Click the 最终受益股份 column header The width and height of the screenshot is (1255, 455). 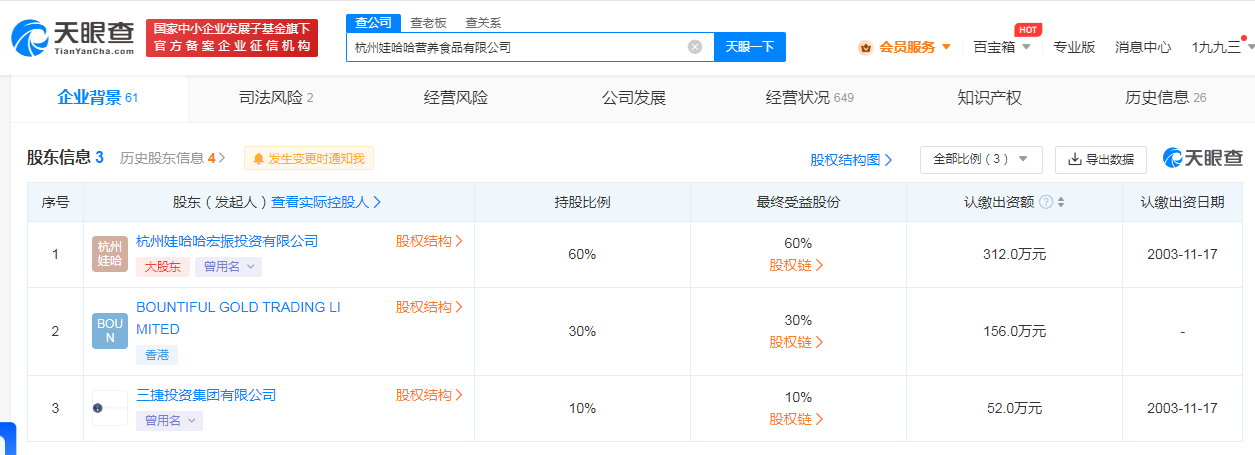coord(798,202)
